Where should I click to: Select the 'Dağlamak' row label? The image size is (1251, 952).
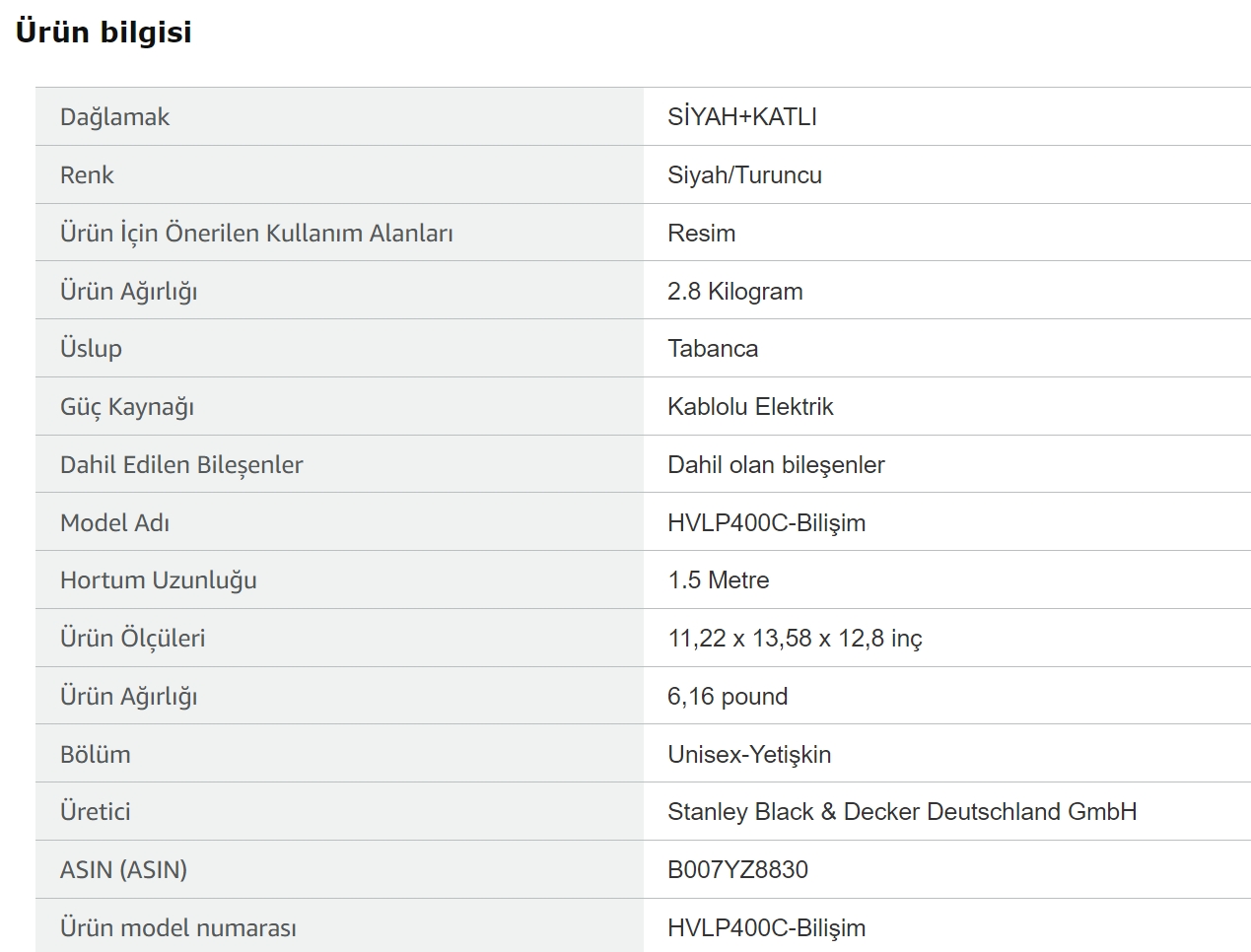[114, 117]
